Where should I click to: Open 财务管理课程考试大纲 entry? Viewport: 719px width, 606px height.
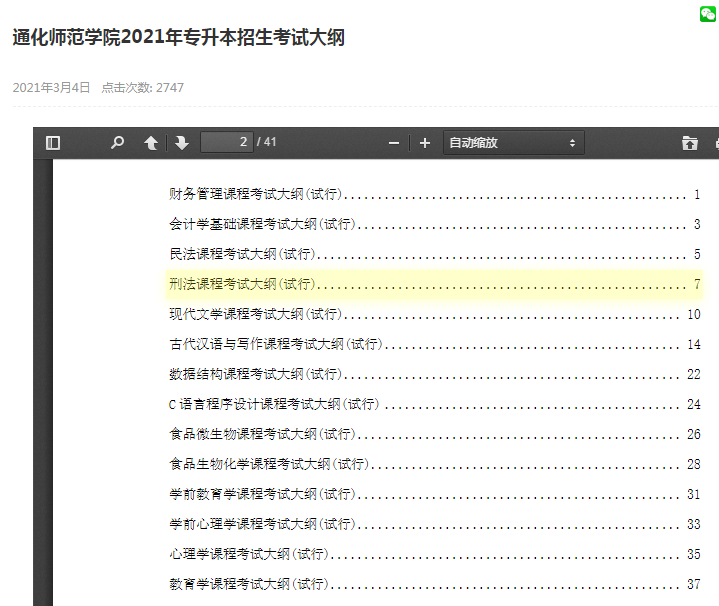tap(435, 194)
